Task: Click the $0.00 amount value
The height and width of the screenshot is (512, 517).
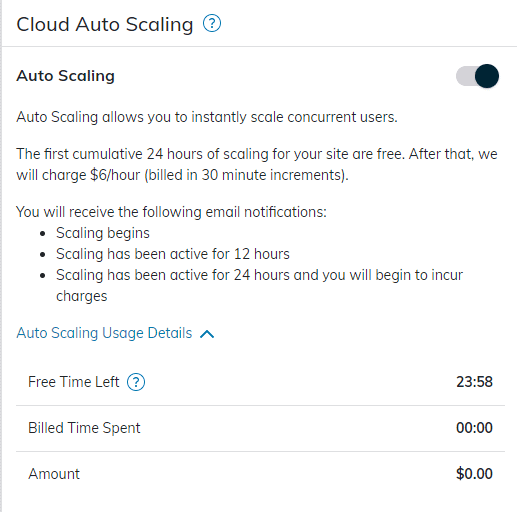Action: tap(474, 474)
